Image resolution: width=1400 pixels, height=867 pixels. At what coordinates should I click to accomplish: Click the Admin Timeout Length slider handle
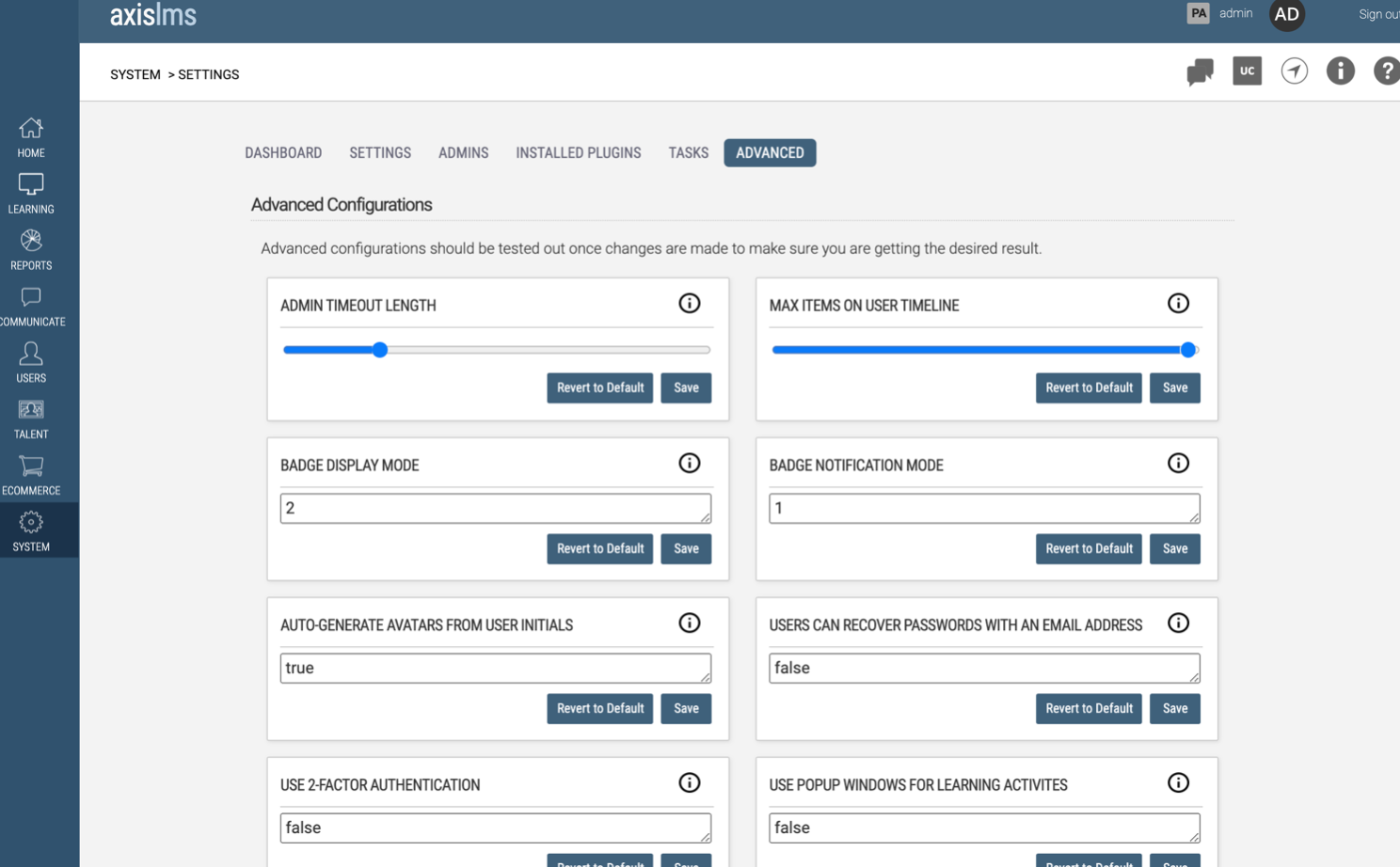point(380,350)
